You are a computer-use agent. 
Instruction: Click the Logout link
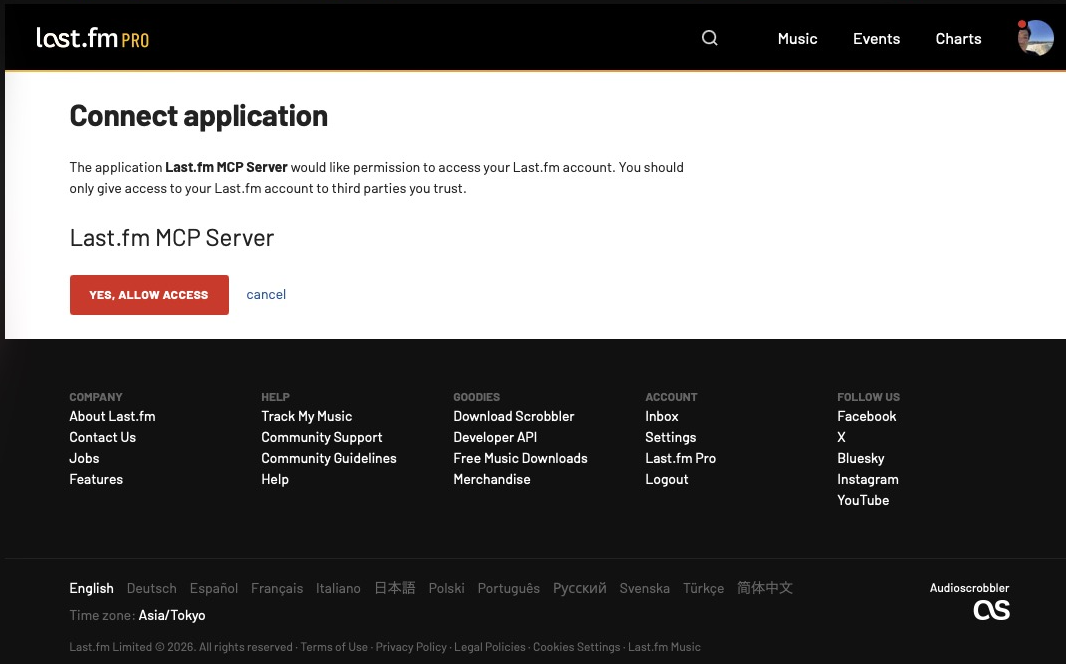coord(666,479)
